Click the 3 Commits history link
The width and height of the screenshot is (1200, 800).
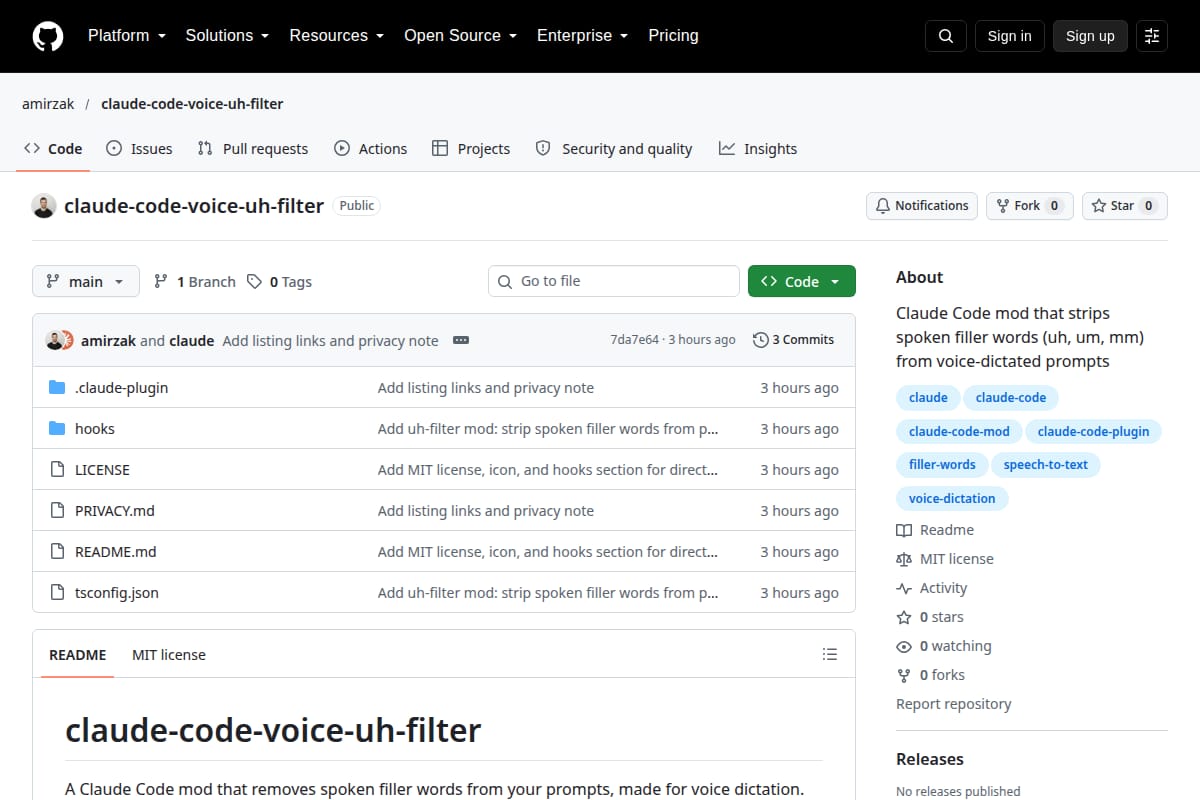pos(794,340)
